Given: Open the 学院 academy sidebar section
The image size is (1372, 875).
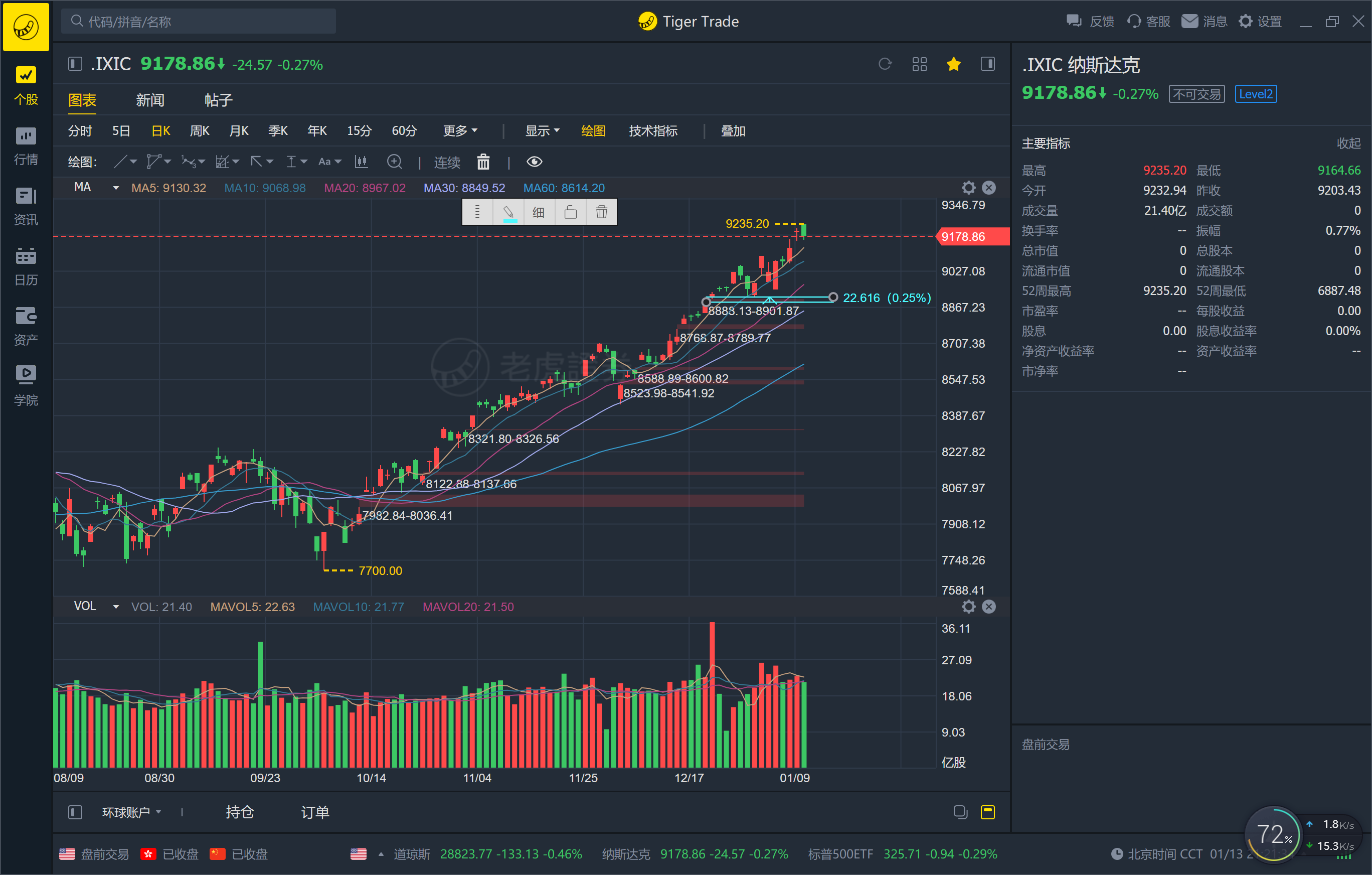Looking at the screenshot, I should [x=26, y=387].
